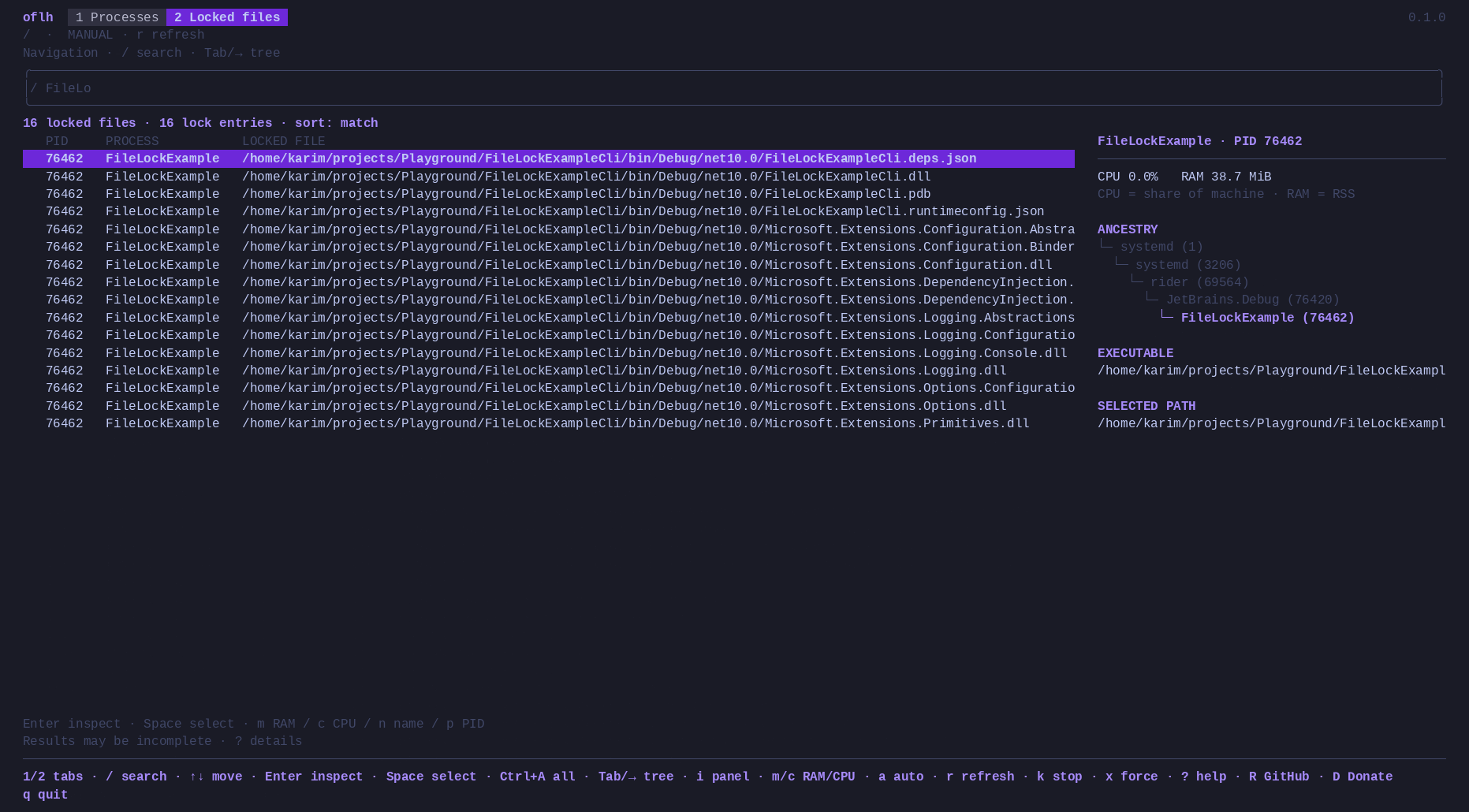Click the EXECUTABLE path in details panel

(x=1271, y=371)
